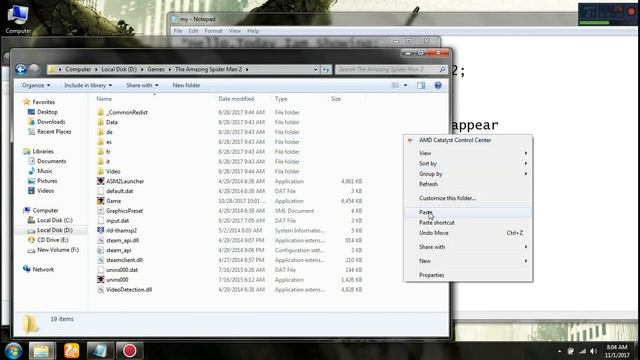The image size is (640, 360).
Task: Open the Explorer help icon
Action: click(438, 85)
